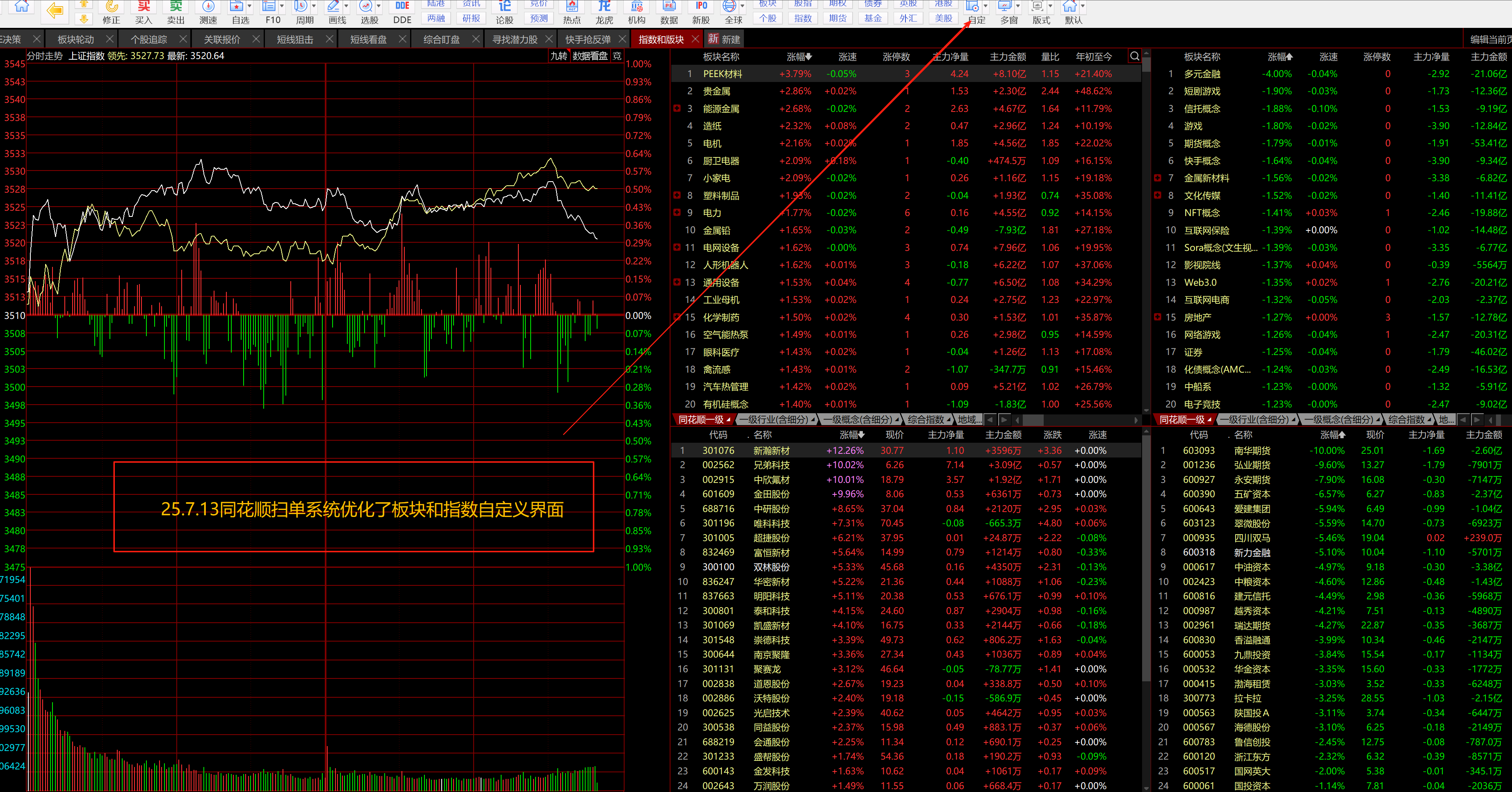Select the PEEK材料 sector row

tap(906, 74)
